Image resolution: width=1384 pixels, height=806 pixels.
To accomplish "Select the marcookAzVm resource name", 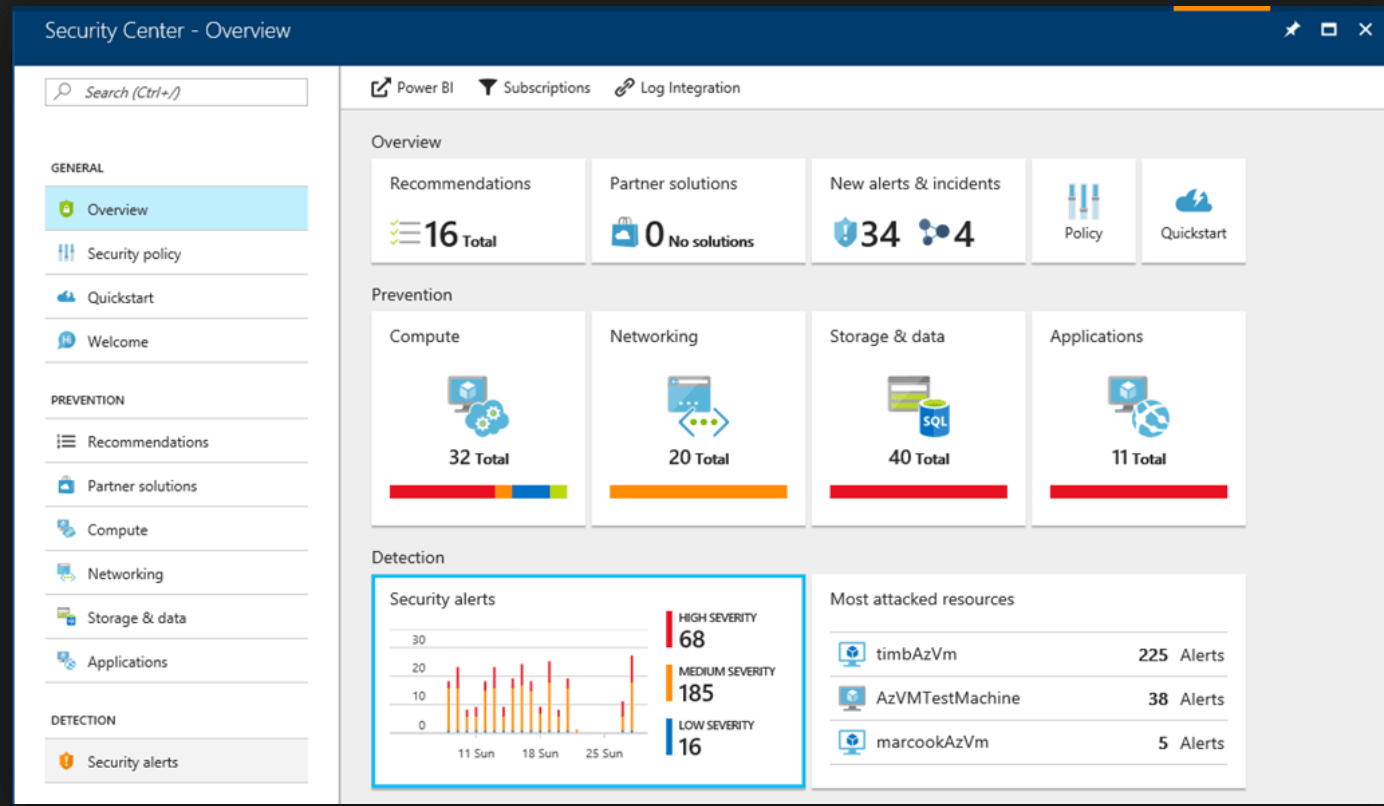I will (932, 742).
